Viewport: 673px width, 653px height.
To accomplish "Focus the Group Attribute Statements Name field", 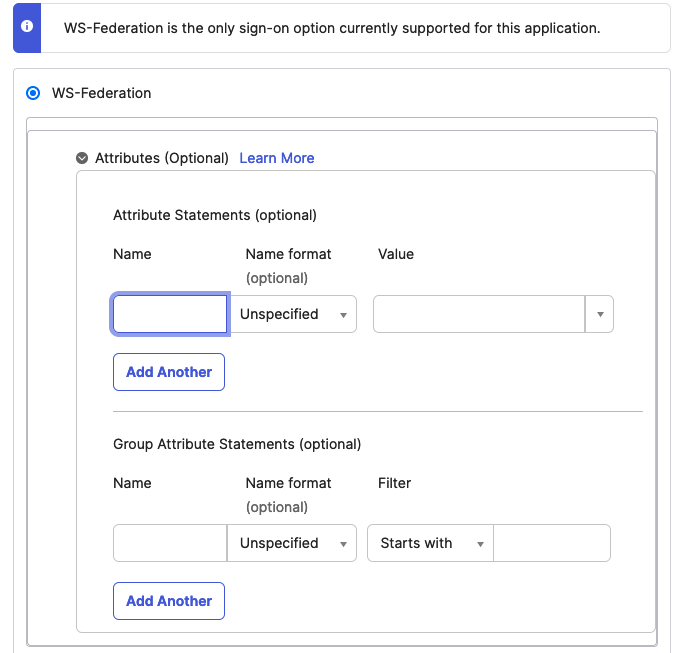I will (x=170, y=543).
